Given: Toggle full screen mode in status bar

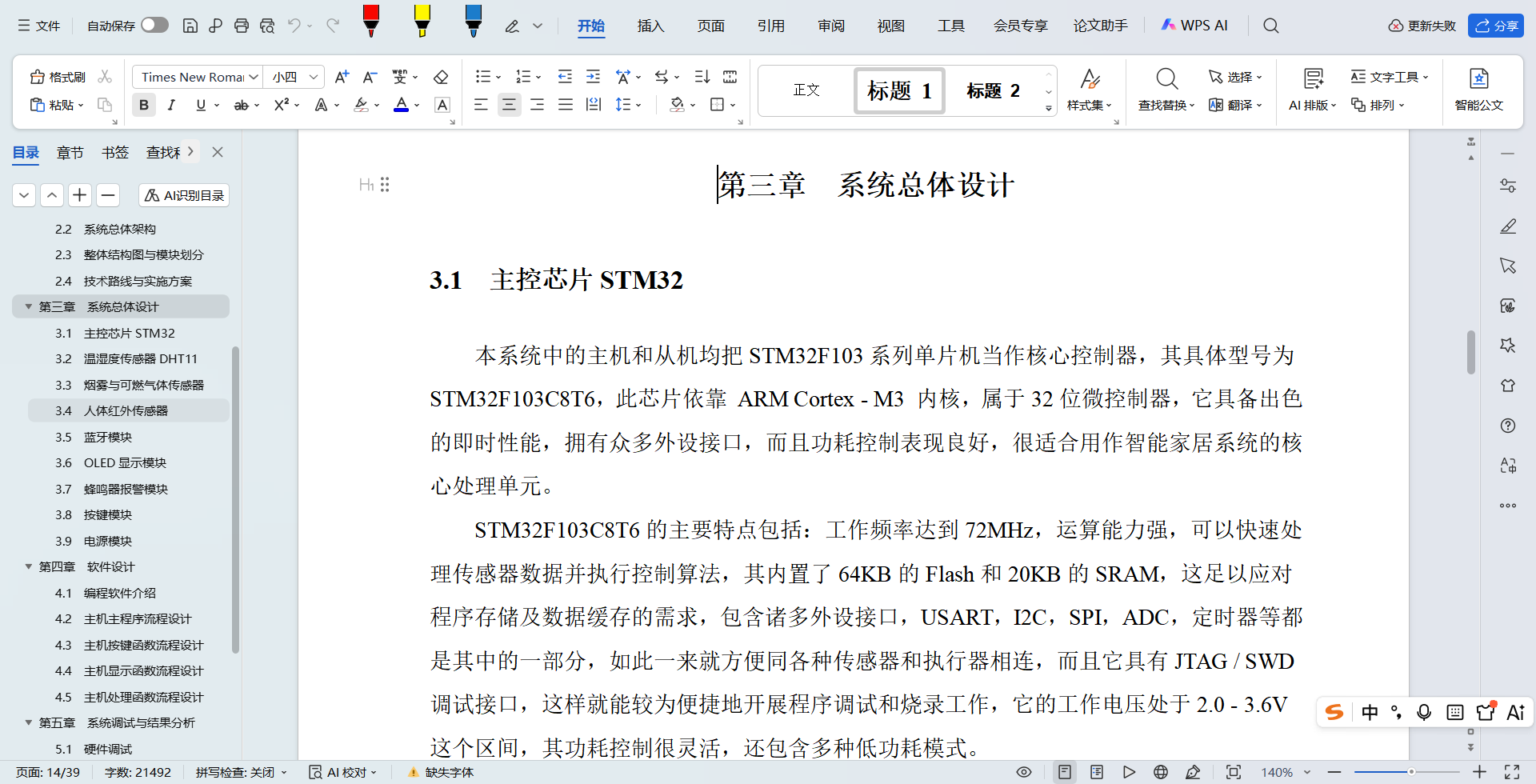Looking at the screenshot, I should (x=1512, y=772).
